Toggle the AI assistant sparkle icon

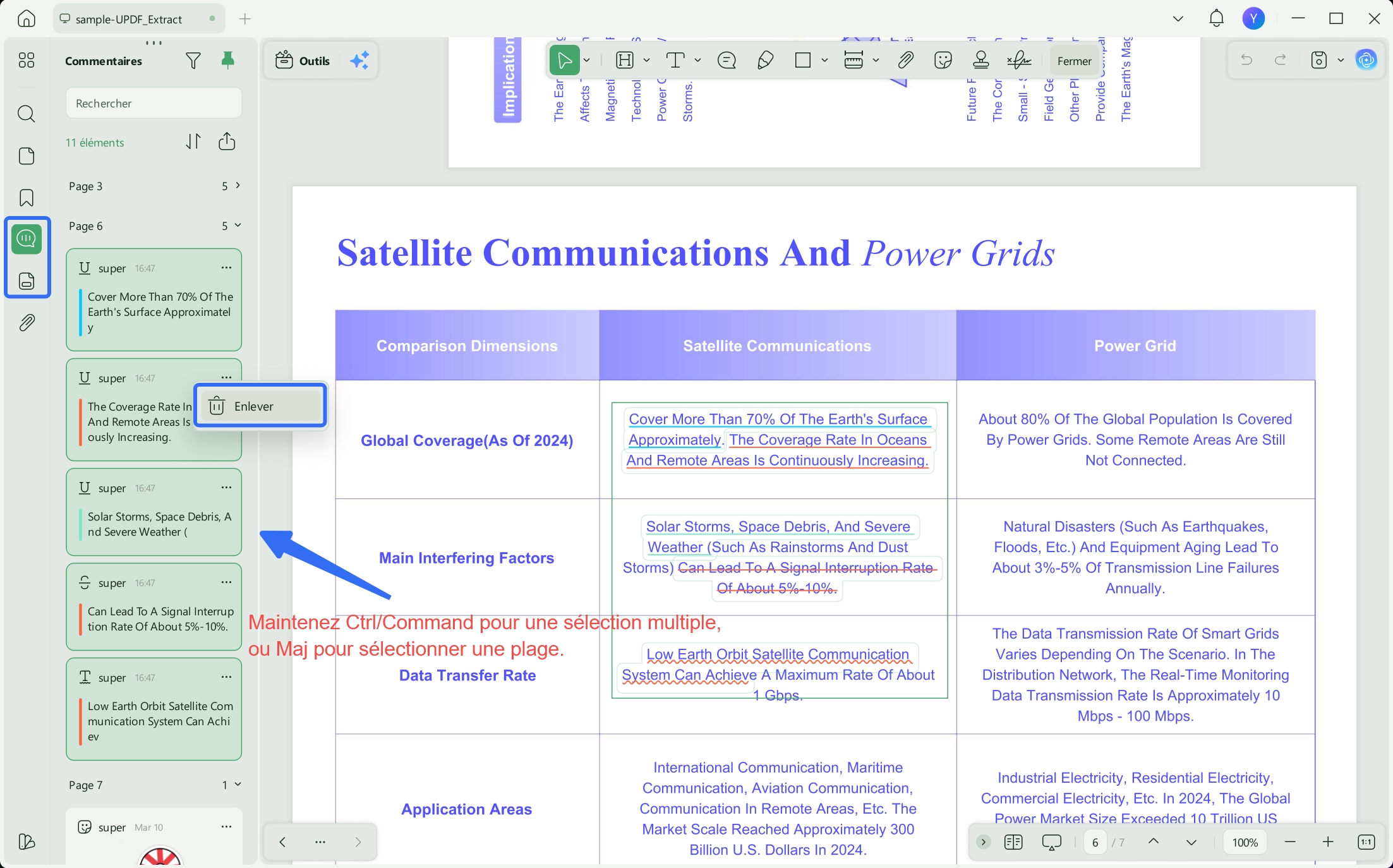(359, 61)
